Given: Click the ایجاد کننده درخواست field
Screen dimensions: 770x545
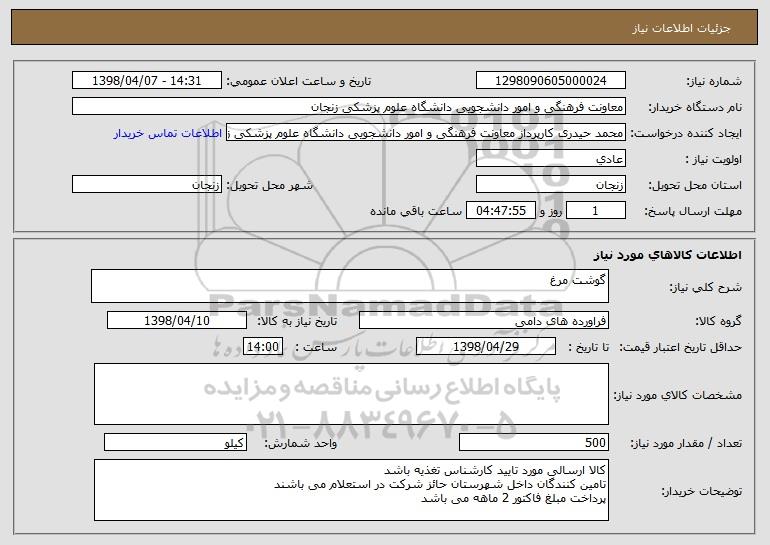Looking at the screenshot, I should coord(426,133).
